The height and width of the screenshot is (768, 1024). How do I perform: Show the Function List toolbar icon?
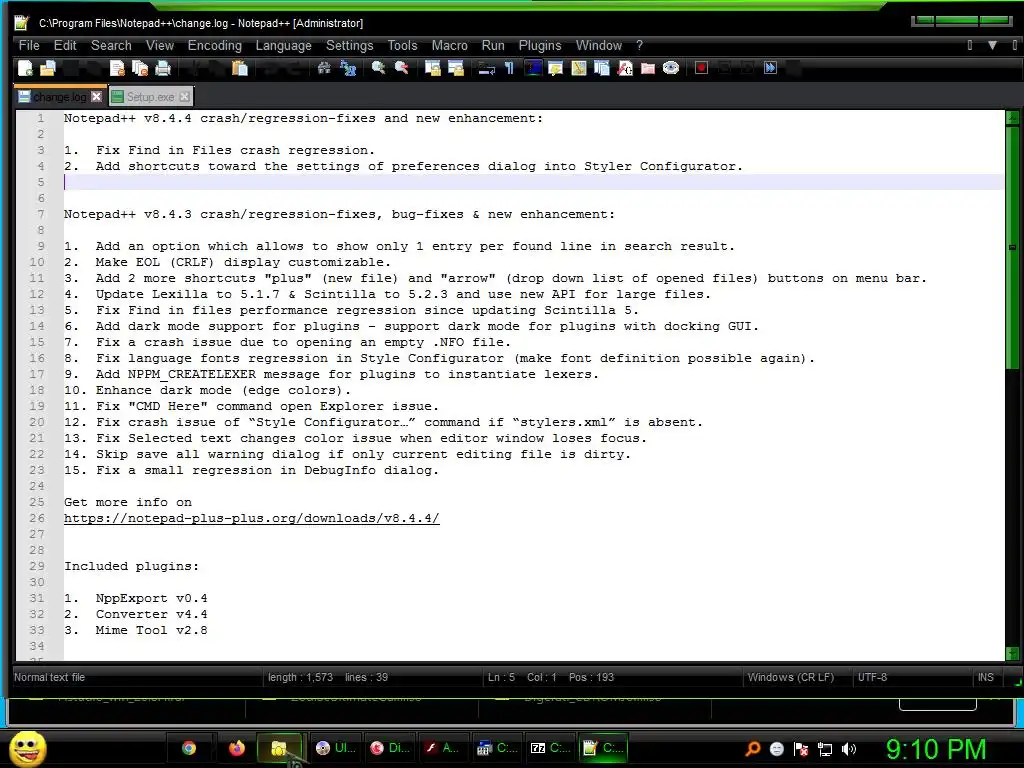pos(625,68)
